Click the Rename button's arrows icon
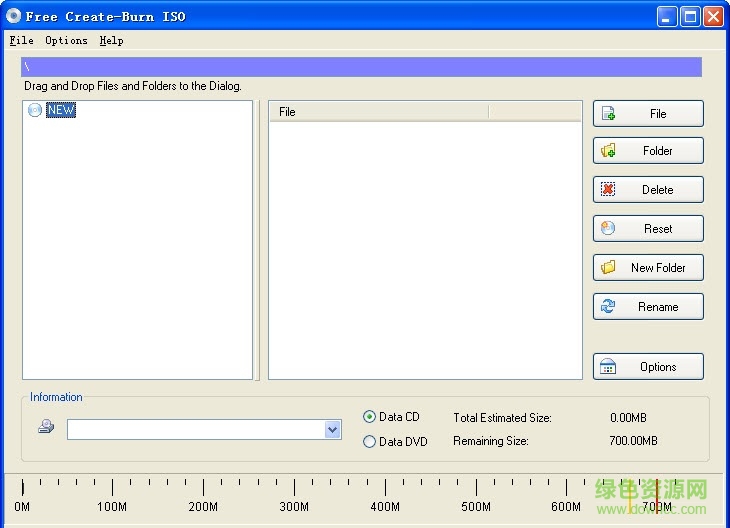Screen dimensions: 730x528 [x=608, y=307]
